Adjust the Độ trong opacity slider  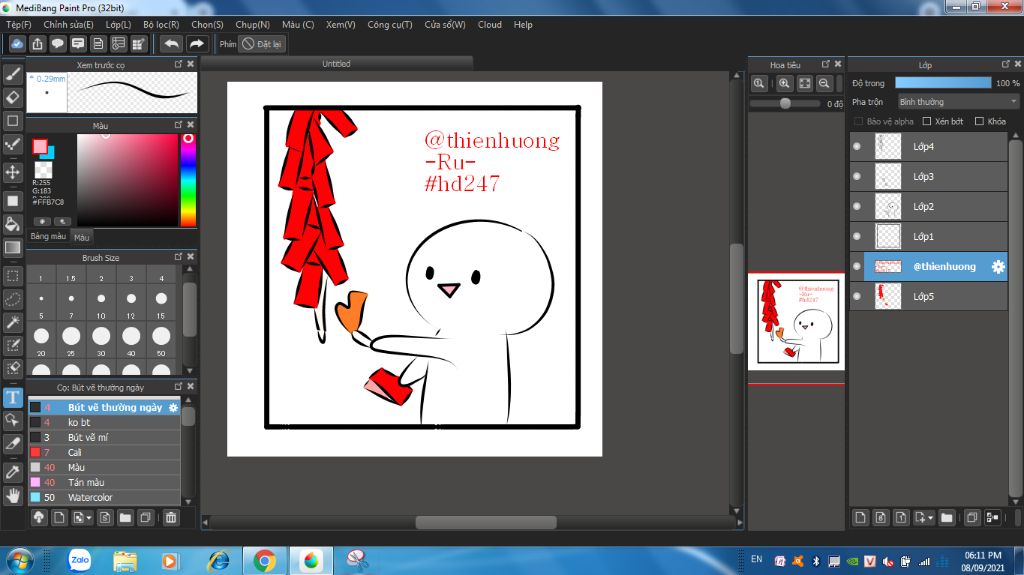tap(943, 83)
